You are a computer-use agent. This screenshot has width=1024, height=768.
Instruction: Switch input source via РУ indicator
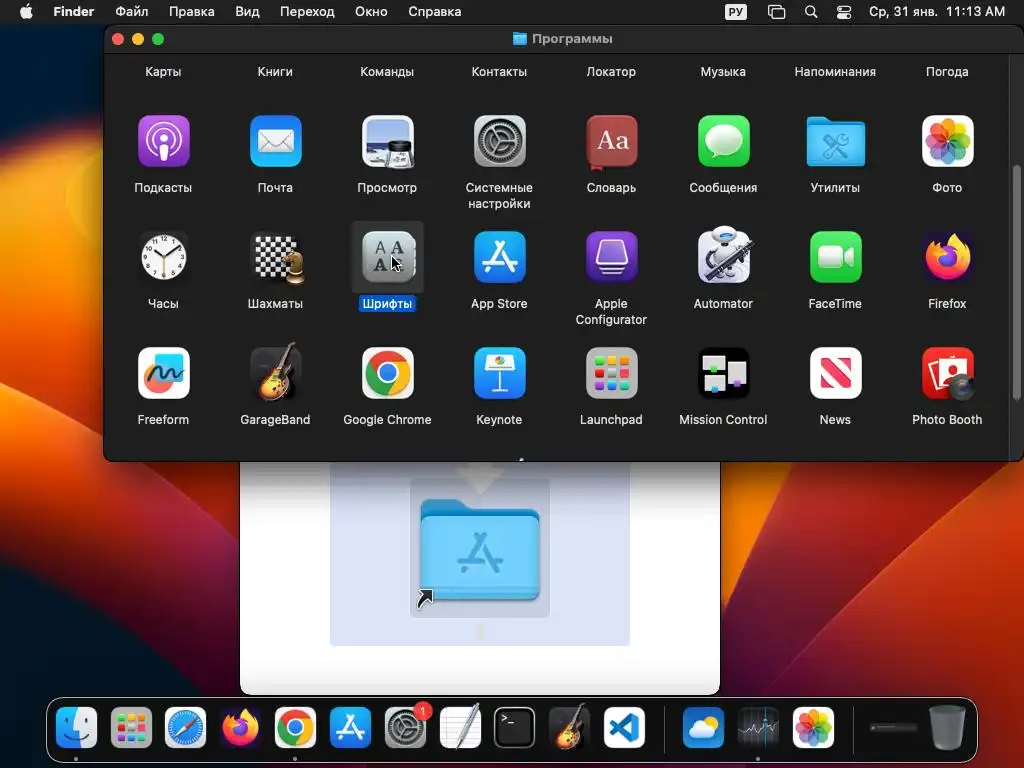point(735,12)
